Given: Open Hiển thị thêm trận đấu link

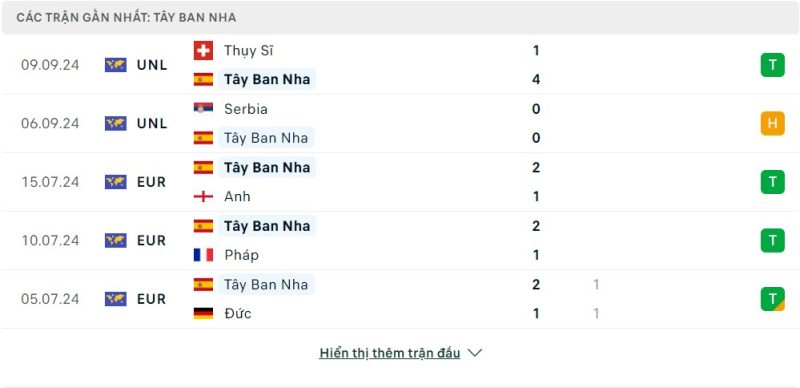Looking at the screenshot, I should 390,353.
